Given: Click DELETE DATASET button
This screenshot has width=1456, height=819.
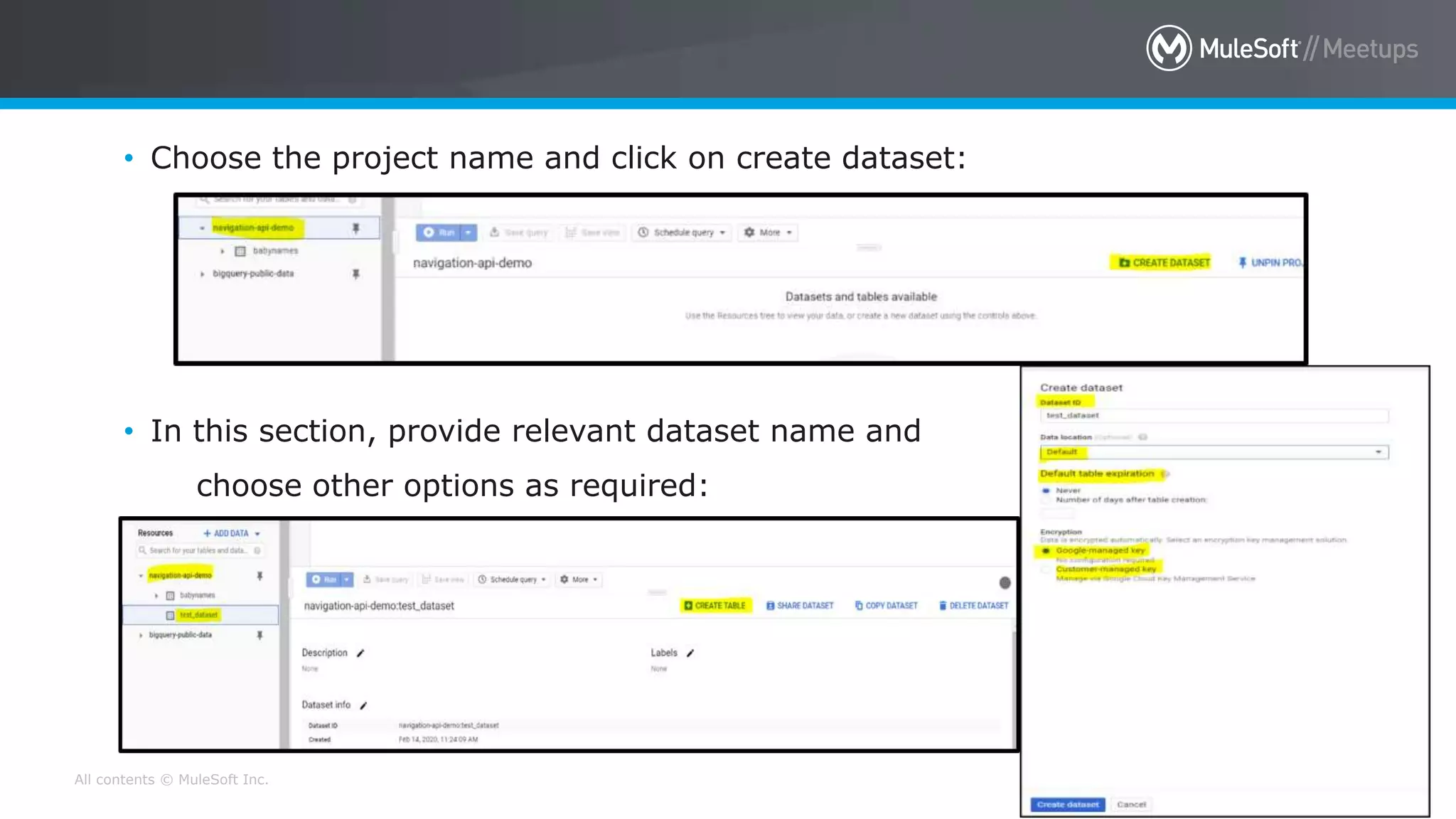Looking at the screenshot, I should [973, 606].
